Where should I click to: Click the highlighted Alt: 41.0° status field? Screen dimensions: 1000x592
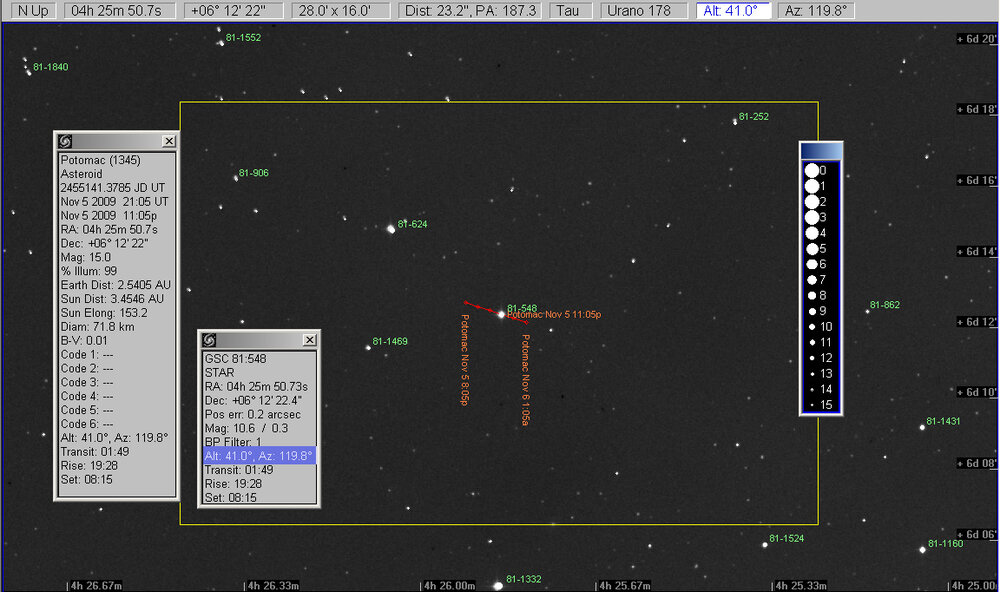pos(733,10)
